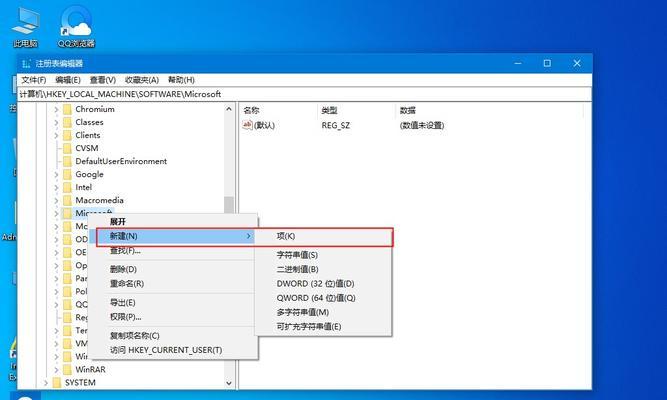
Task: Expand the Intel key
Action: point(56,187)
